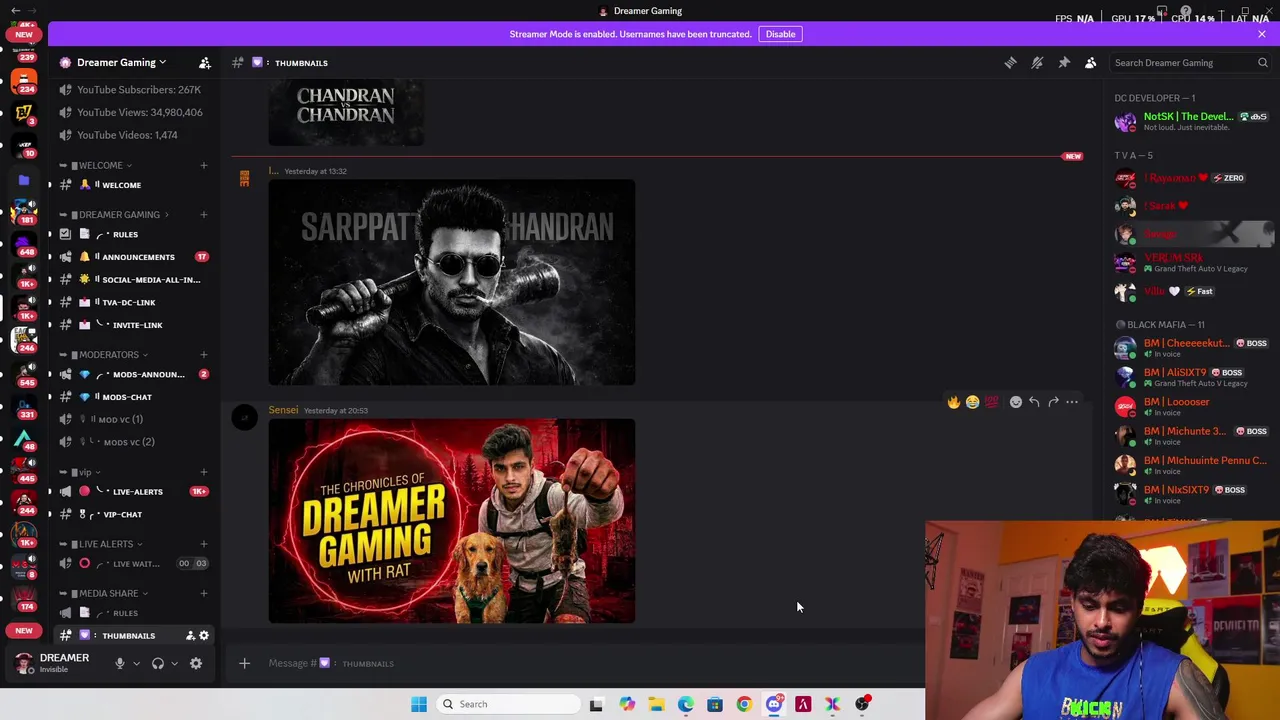Toggle microphone mute
The height and width of the screenshot is (720, 1280).
120,663
